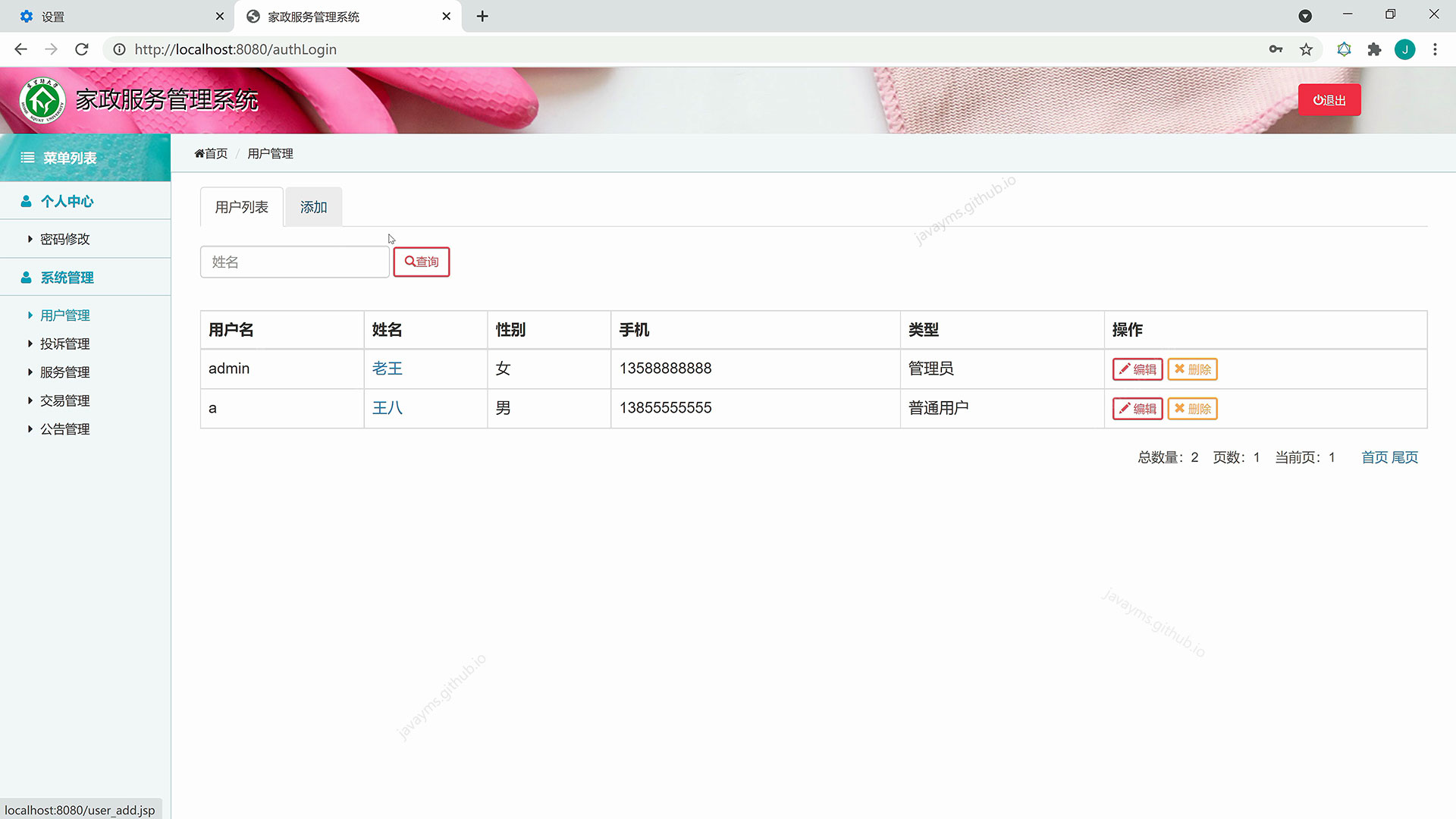Open the saved passwords key icon

(x=1276, y=49)
